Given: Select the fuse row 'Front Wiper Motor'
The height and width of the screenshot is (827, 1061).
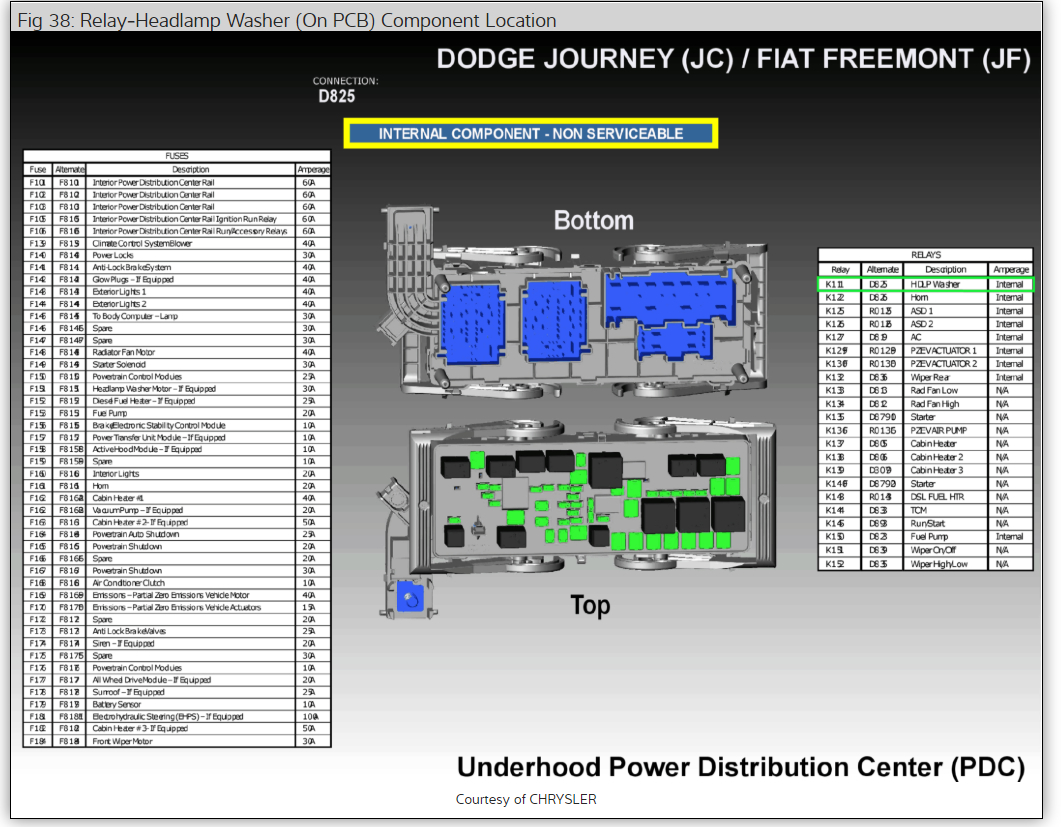Looking at the screenshot, I should tap(177, 742).
